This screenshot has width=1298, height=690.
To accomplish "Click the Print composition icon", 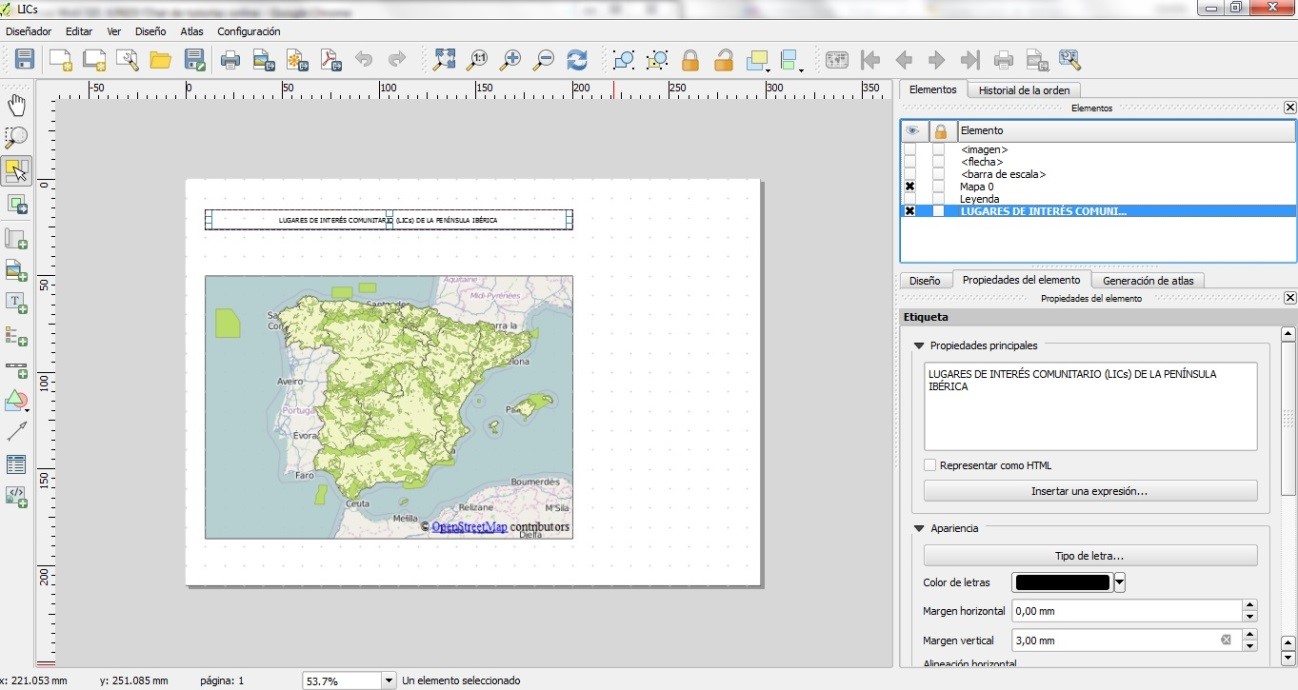I will click(230, 60).
